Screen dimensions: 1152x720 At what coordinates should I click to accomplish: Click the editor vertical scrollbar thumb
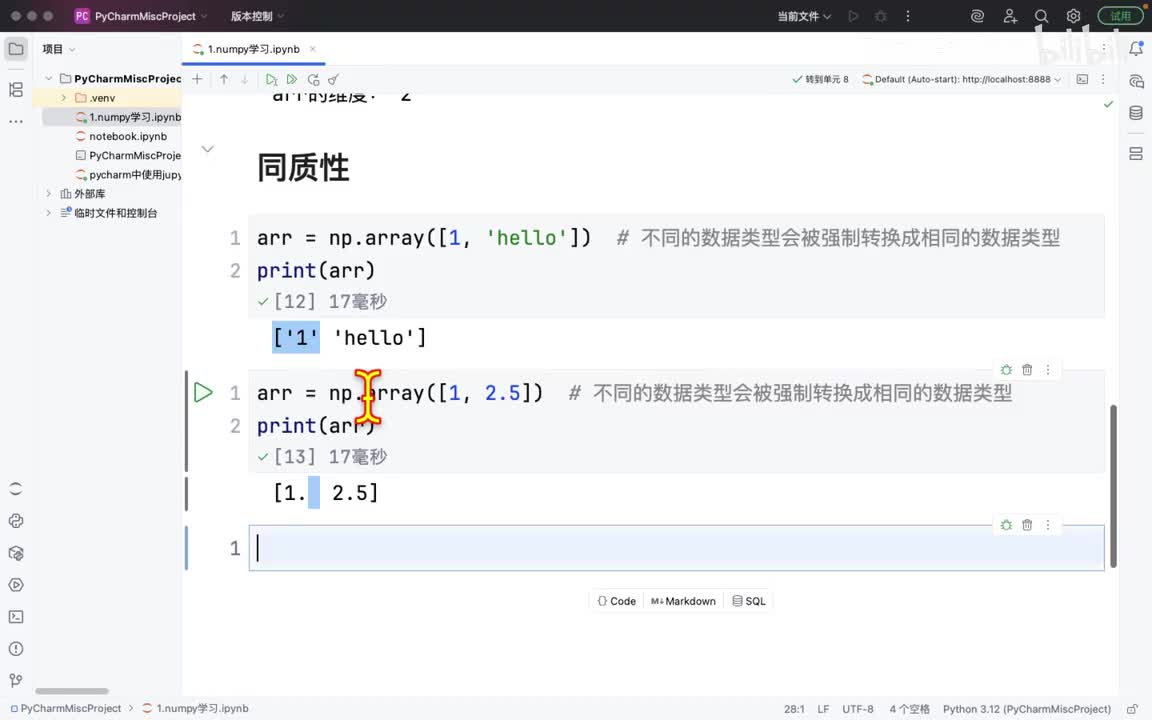click(x=1113, y=486)
